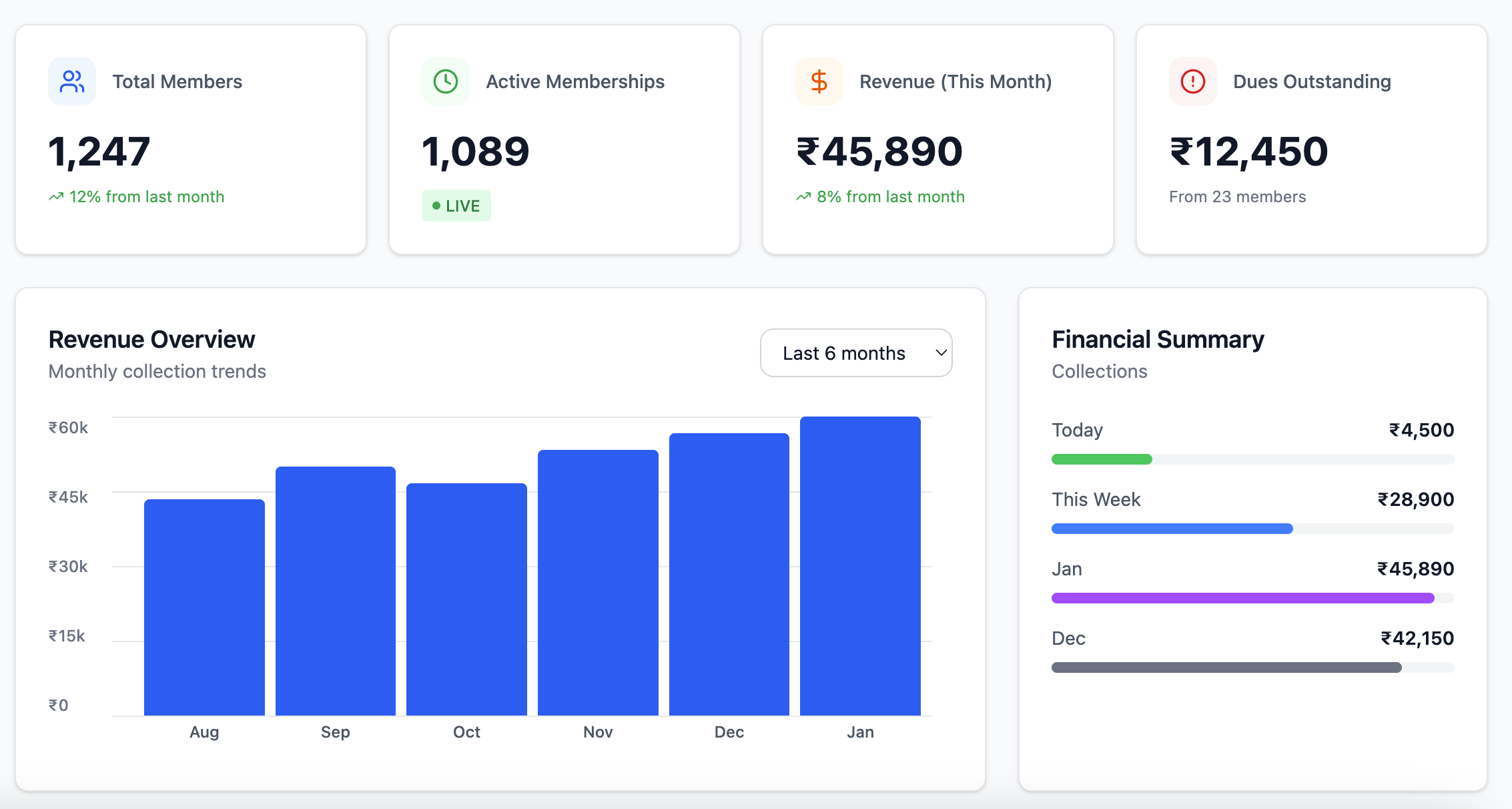This screenshot has height=809, width=1512.
Task: Click the From 23 members text
Action: tap(1237, 197)
